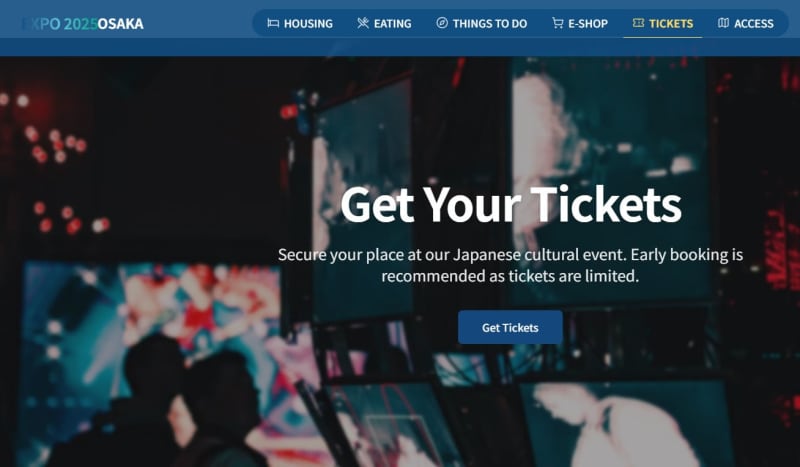Click the yellow underline beneath TICKETS
Viewport: 800px width, 467px height.
[x=663, y=37]
